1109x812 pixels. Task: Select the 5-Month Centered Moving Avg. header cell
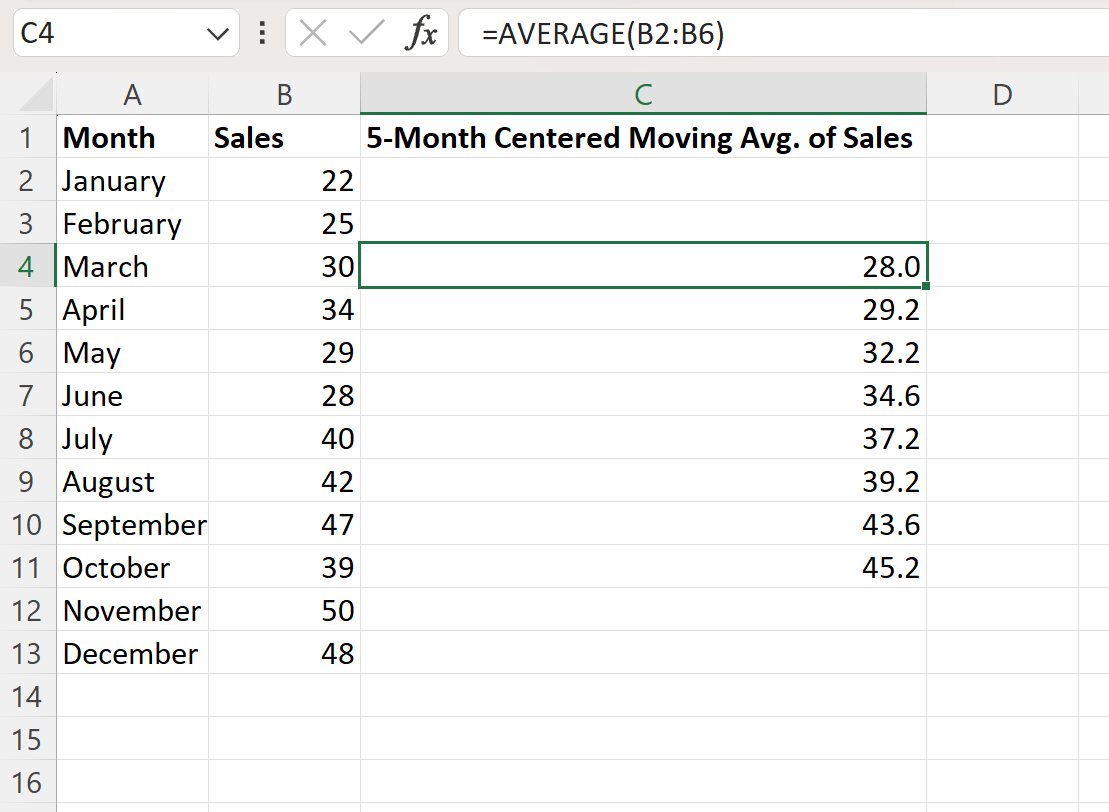[x=643, y=137]
